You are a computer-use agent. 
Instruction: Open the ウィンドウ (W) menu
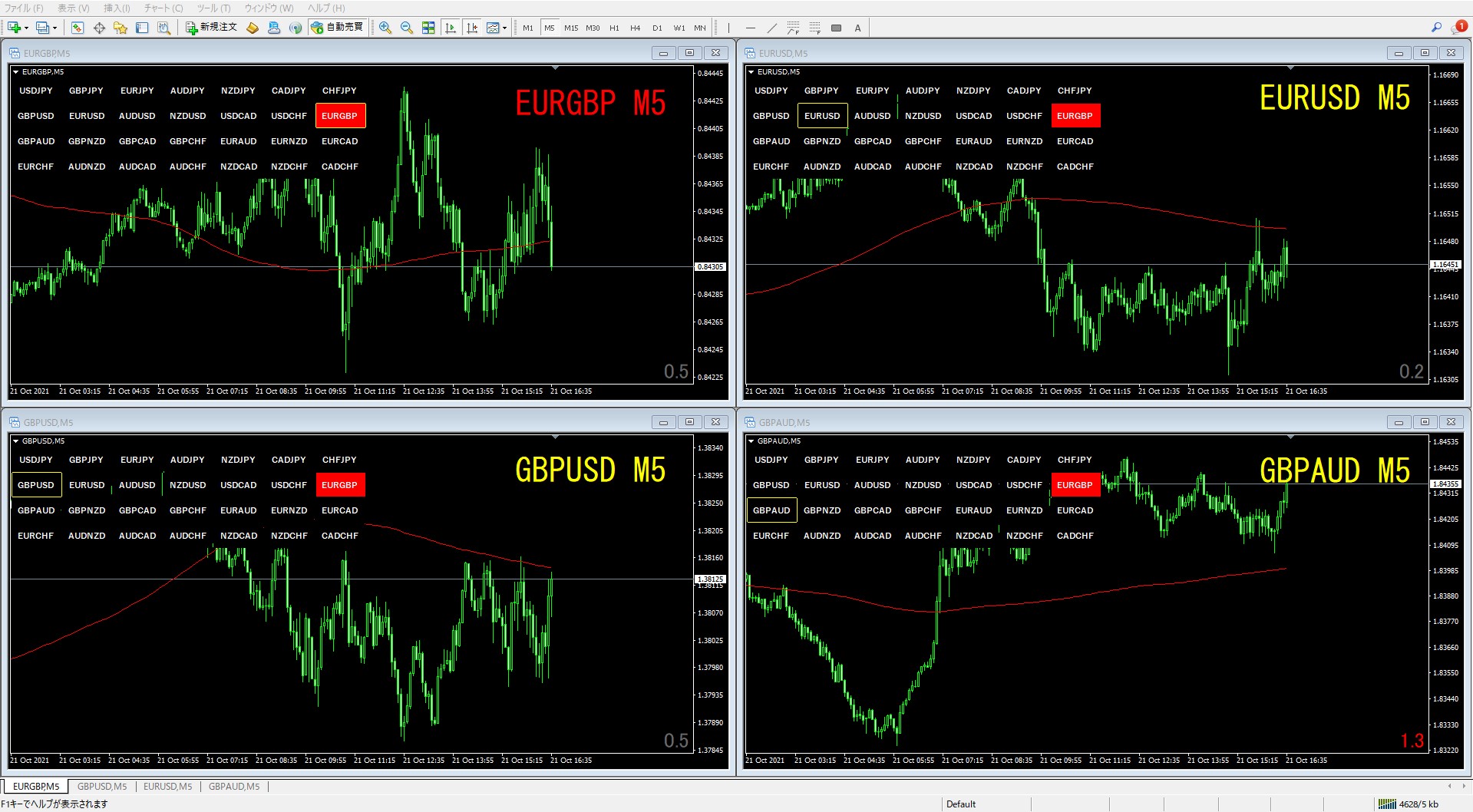tap(269, 8)
